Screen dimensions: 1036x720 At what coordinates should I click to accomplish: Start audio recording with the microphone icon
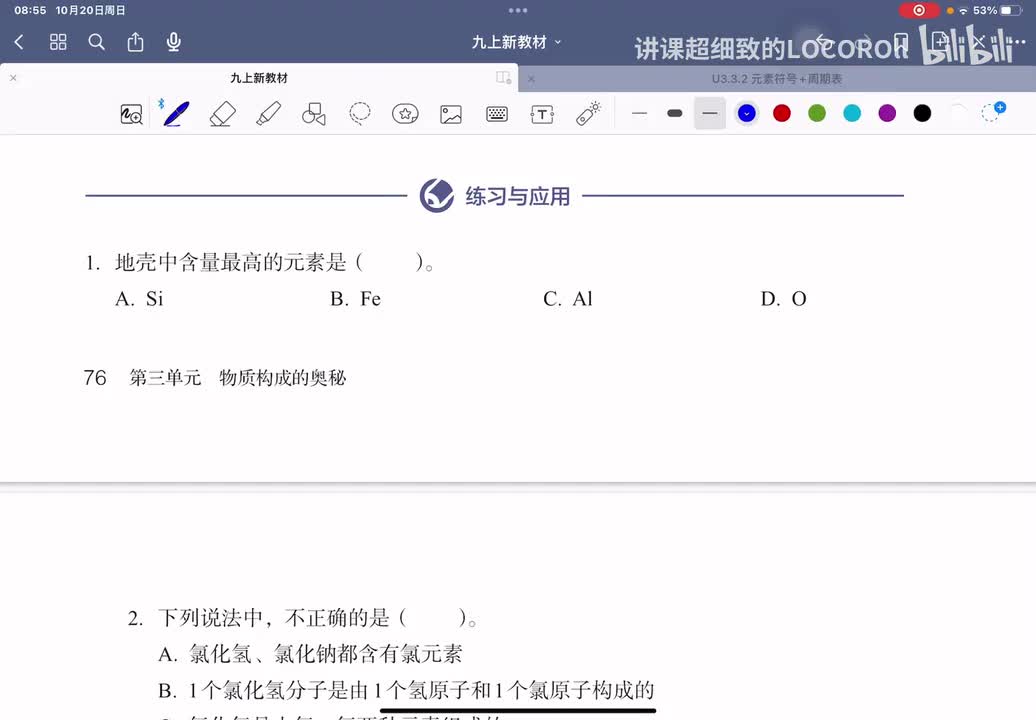click(174, 42)
